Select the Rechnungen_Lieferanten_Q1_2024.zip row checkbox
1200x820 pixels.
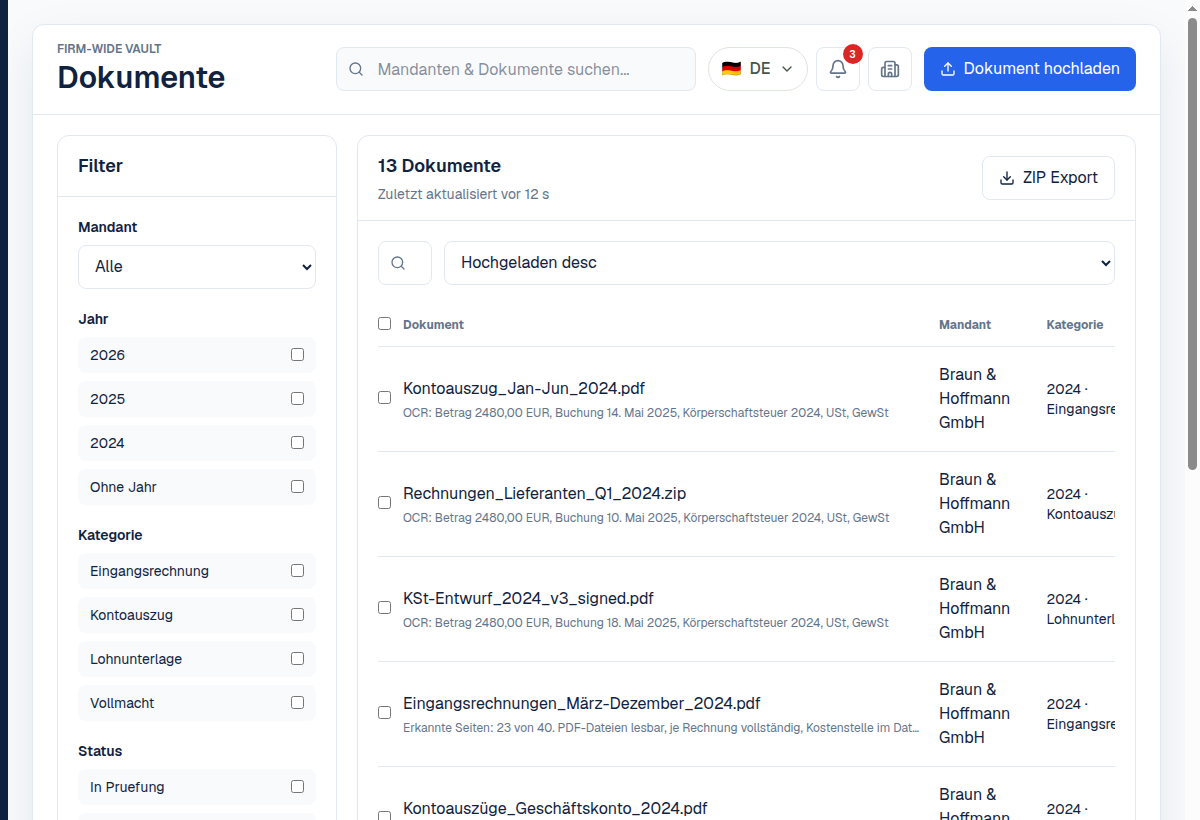coord(384,502)
